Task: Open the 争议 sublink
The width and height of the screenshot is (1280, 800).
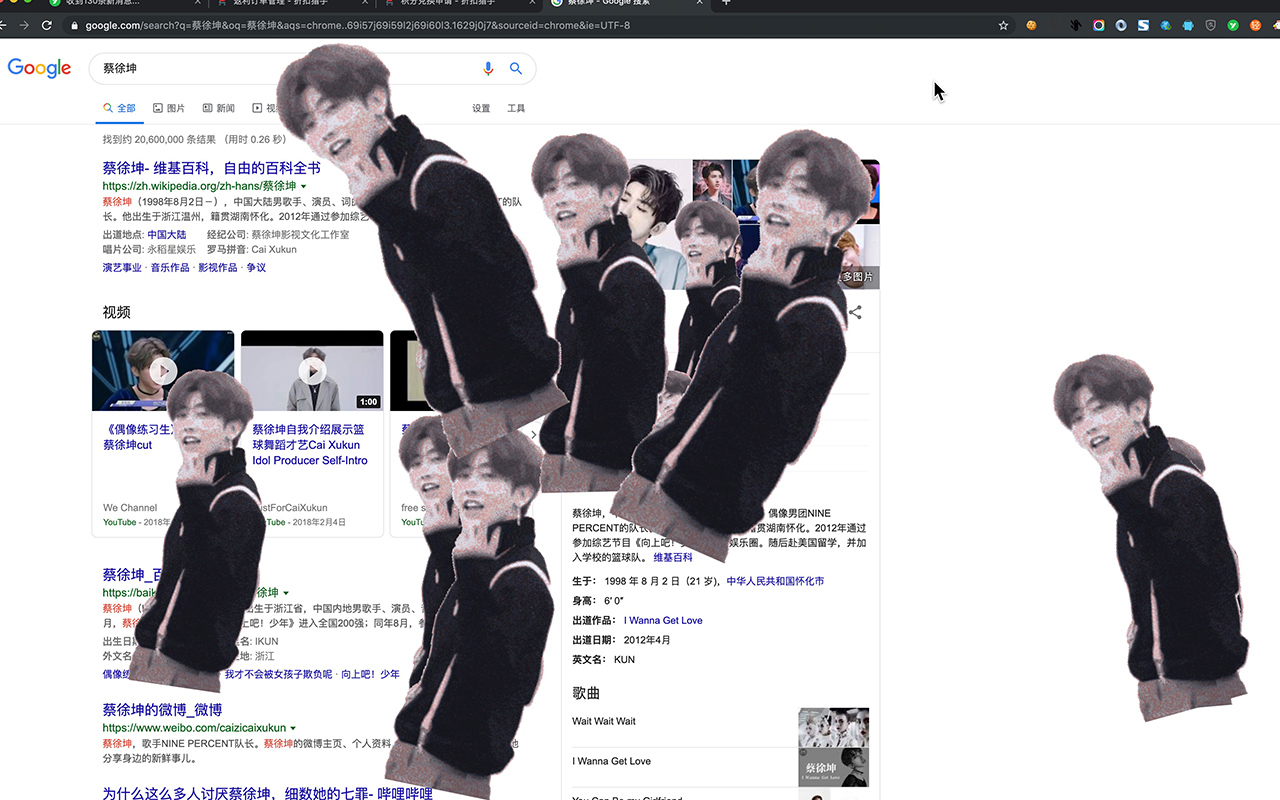Action: [x=256, y=268]
